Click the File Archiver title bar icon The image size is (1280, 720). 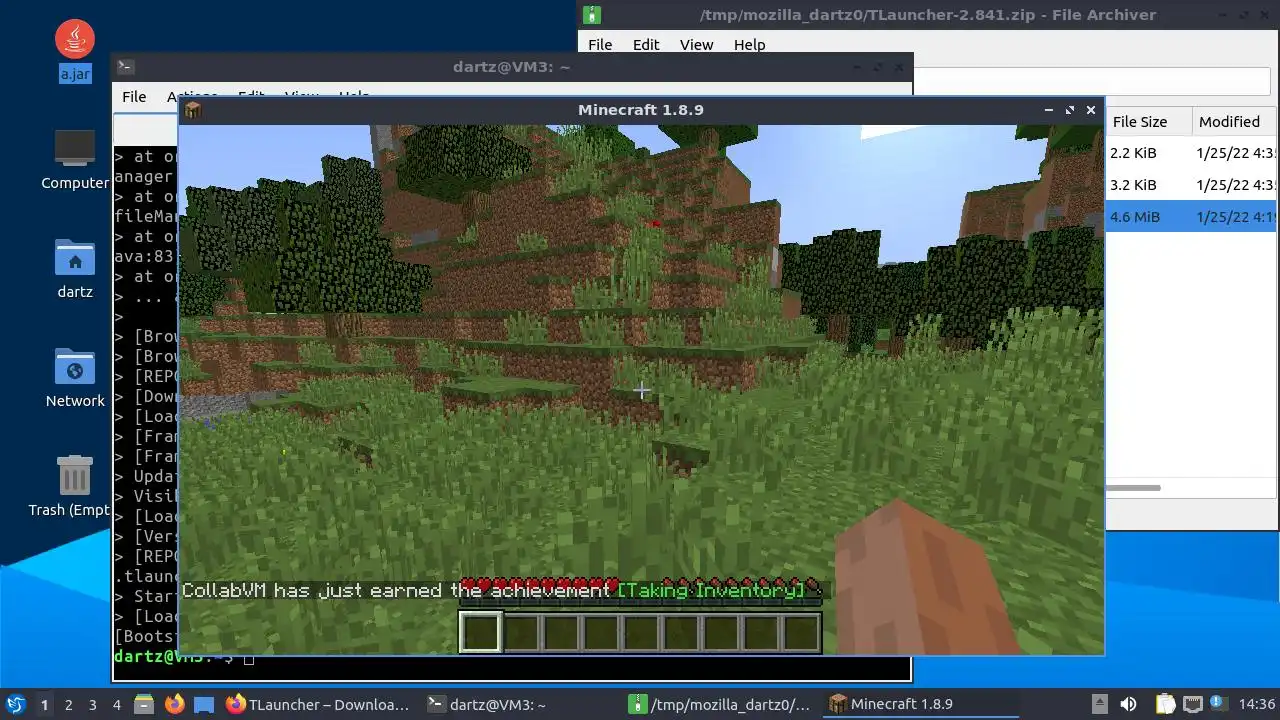(592, 15)
